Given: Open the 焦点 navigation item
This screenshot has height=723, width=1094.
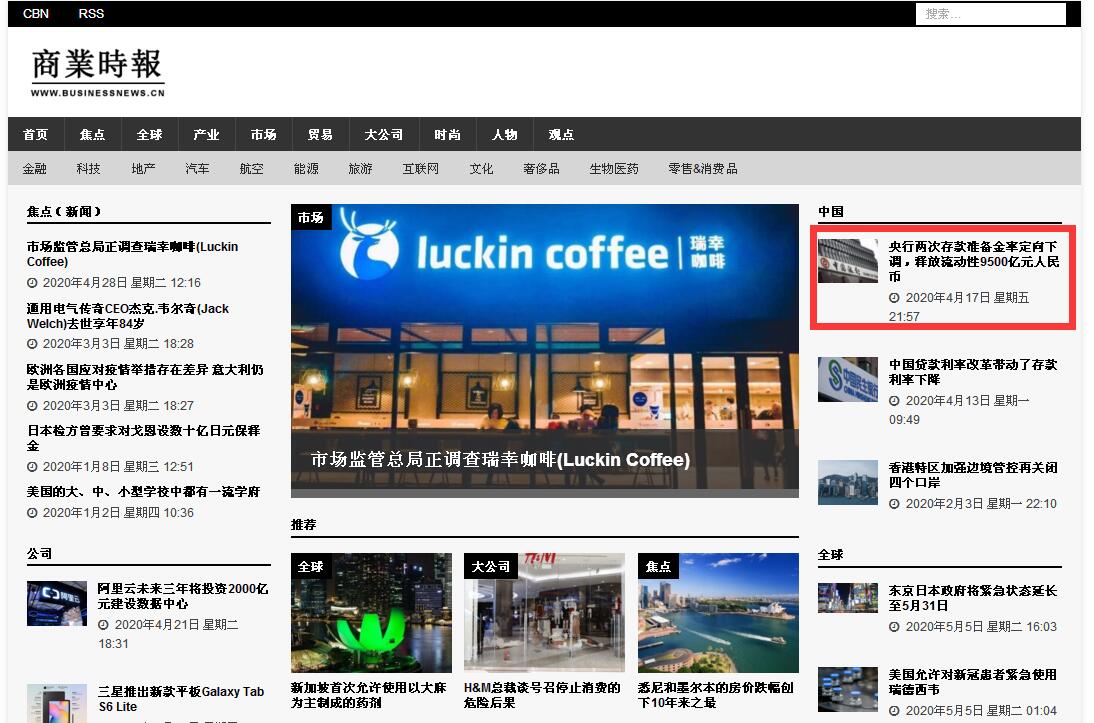Looking at the screenshot, I should click(x=92, y=134).
